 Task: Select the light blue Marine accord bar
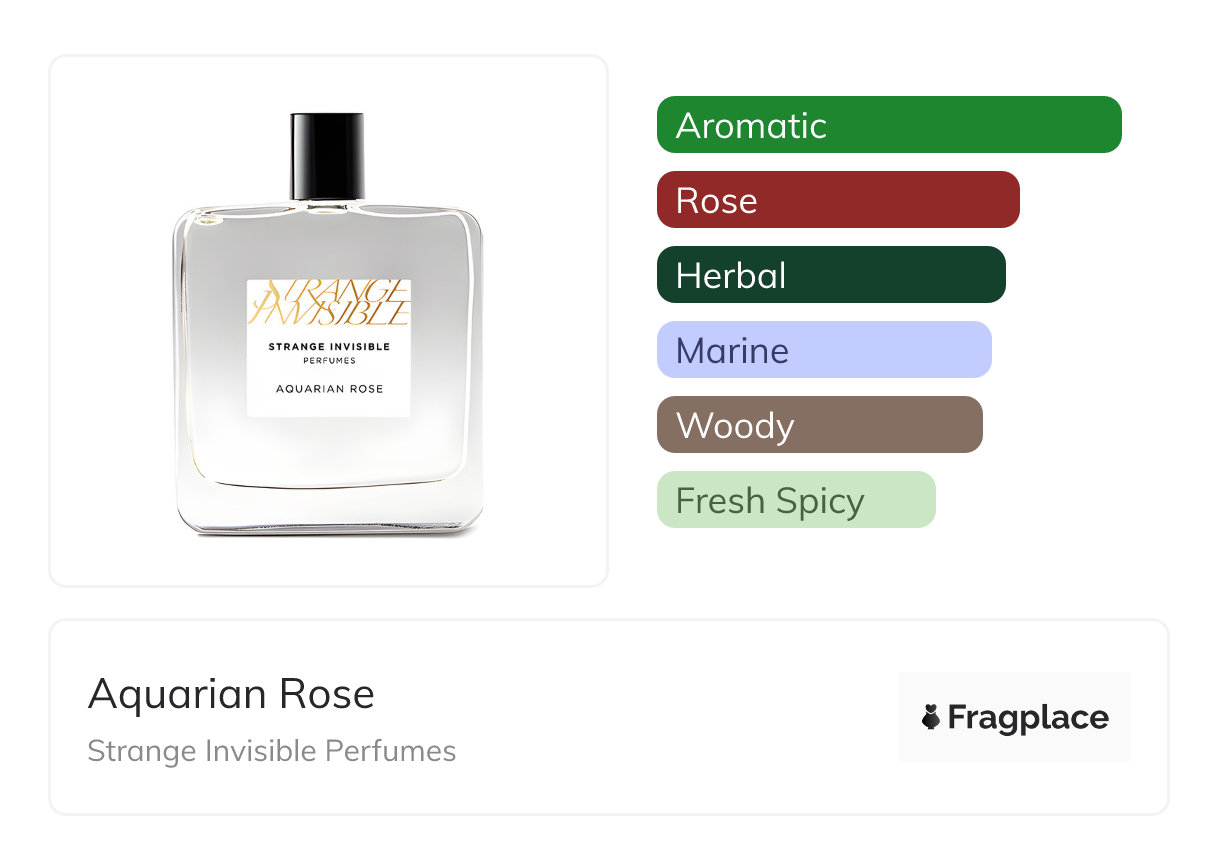click(x=824, y=350)
